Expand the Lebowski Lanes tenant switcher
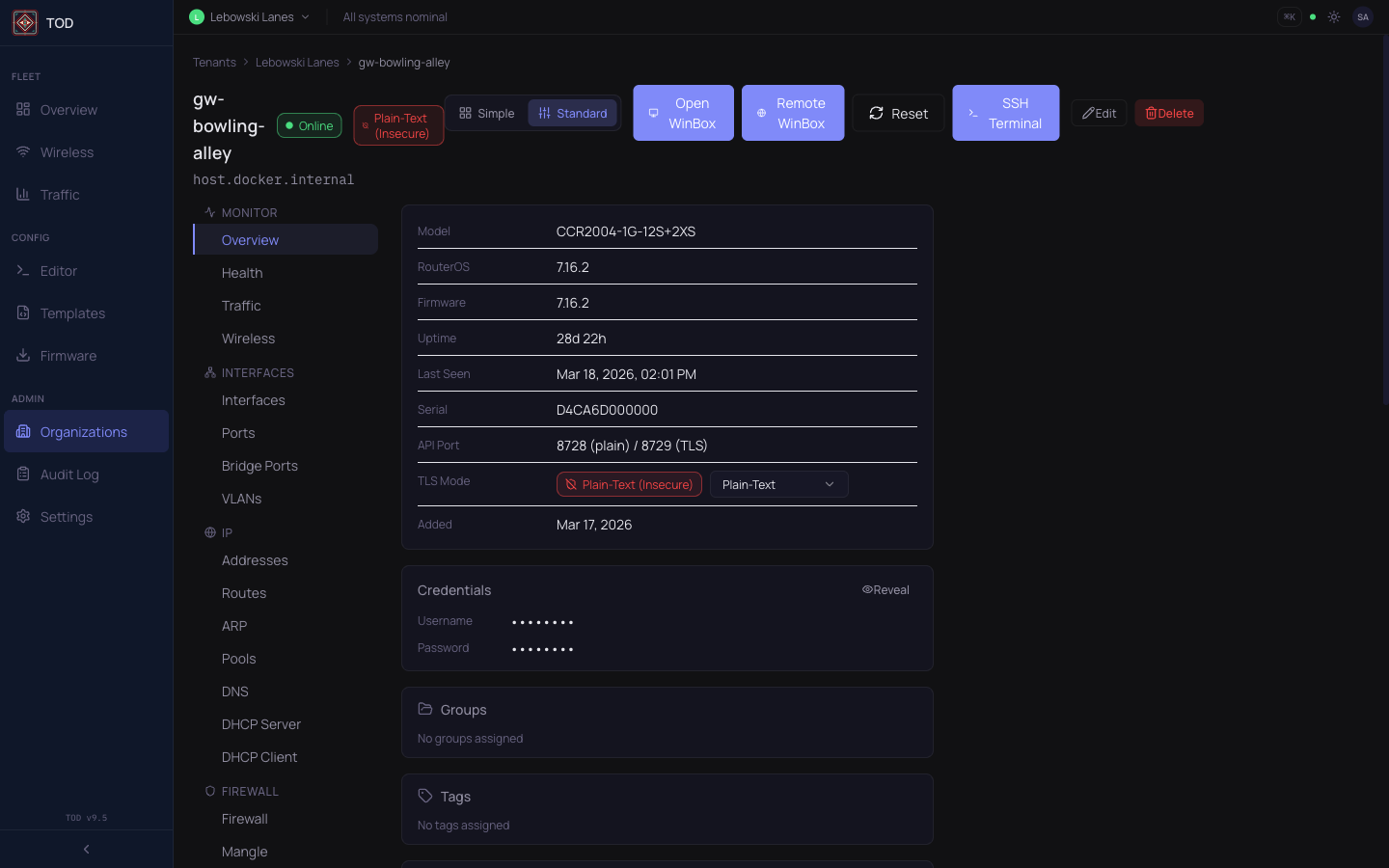The height and width of the screenshot is (868, 1389). click(251, 17)
